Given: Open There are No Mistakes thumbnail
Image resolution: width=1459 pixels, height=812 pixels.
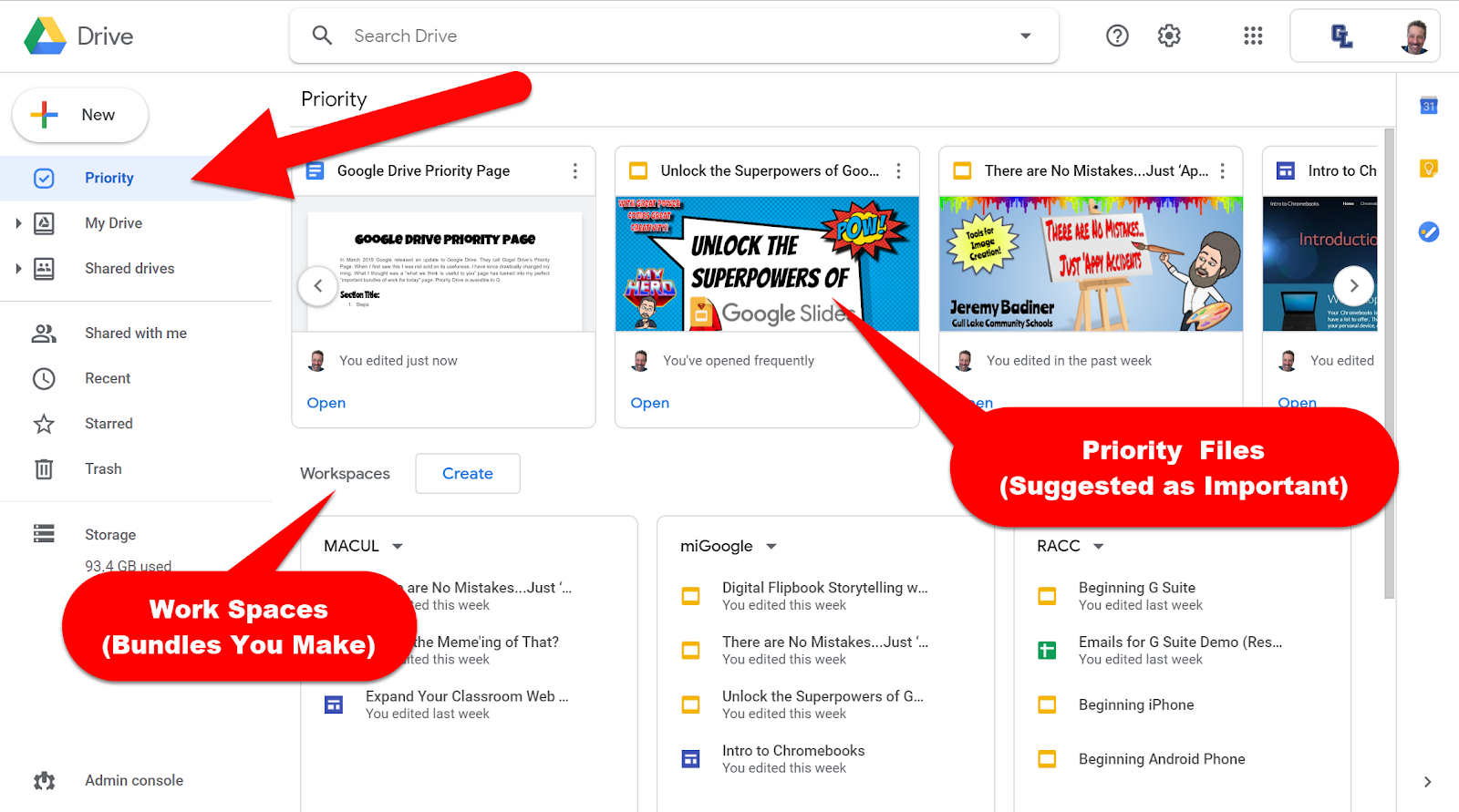Looking at the screenshot, I should click(1091, 264).
